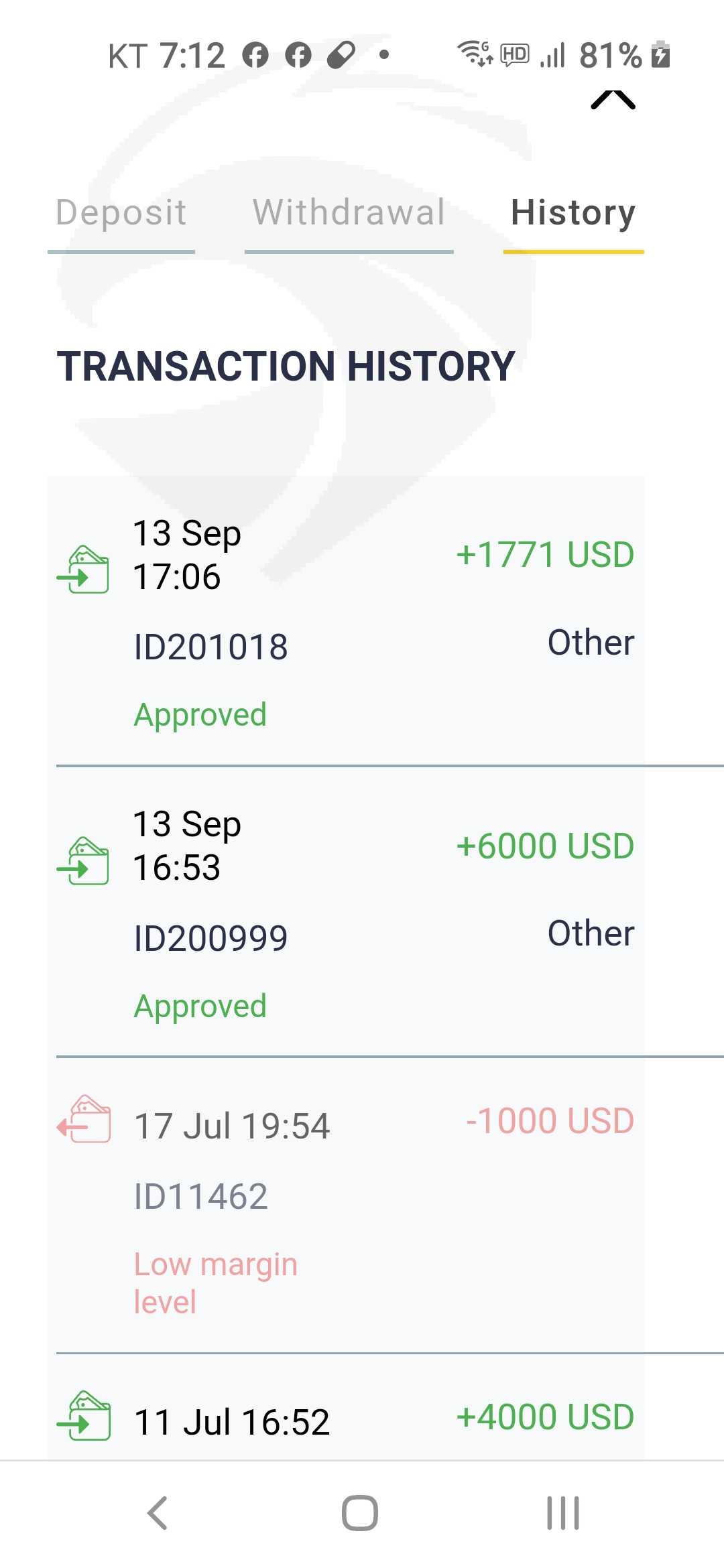Open the recent apps switcher
The image size is (724, 1568).
click(562, 1513)
